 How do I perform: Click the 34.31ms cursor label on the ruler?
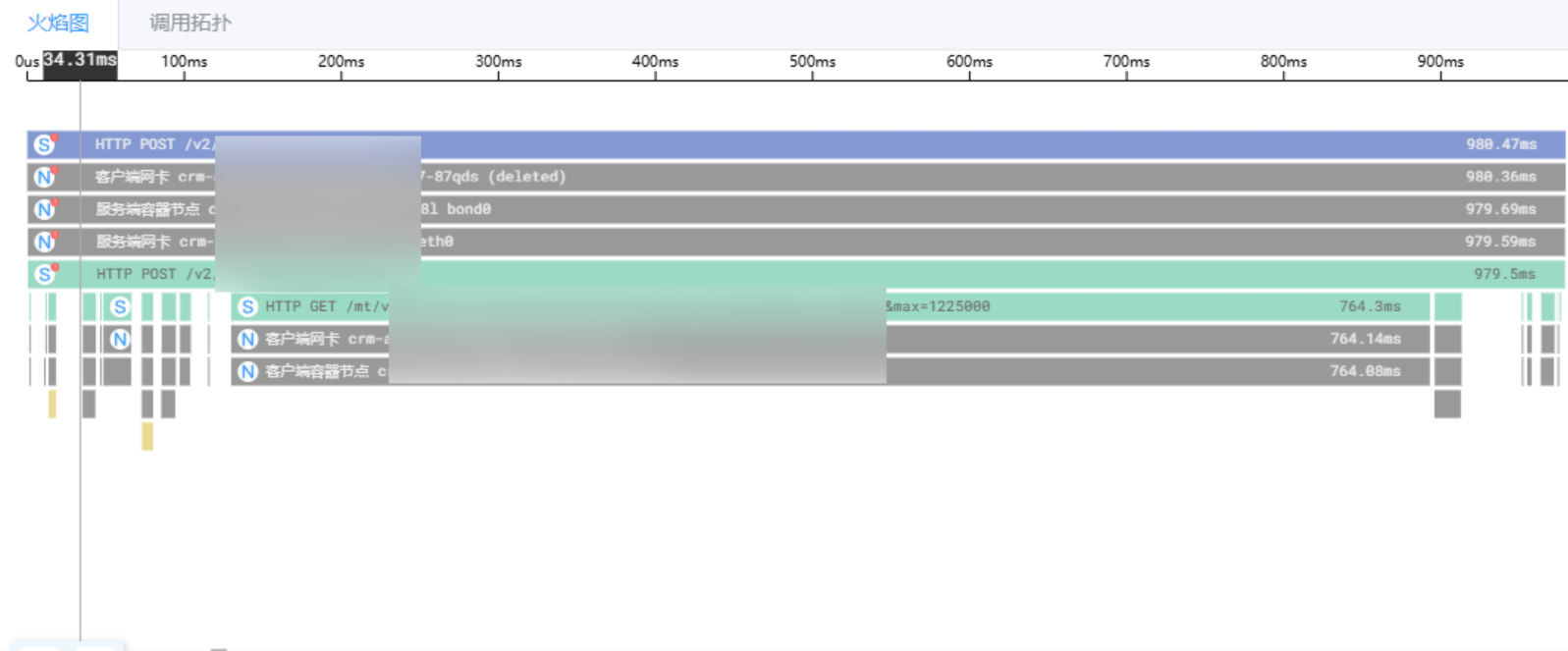coord(80,60)
